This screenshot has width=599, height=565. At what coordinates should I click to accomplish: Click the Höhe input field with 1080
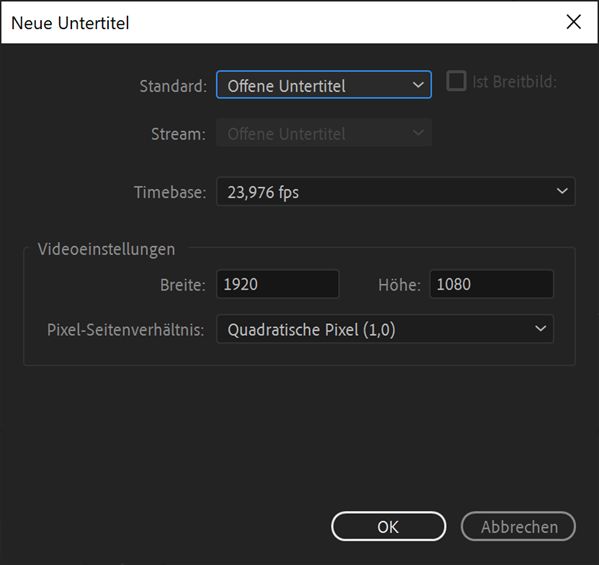[x=491, y=284]
